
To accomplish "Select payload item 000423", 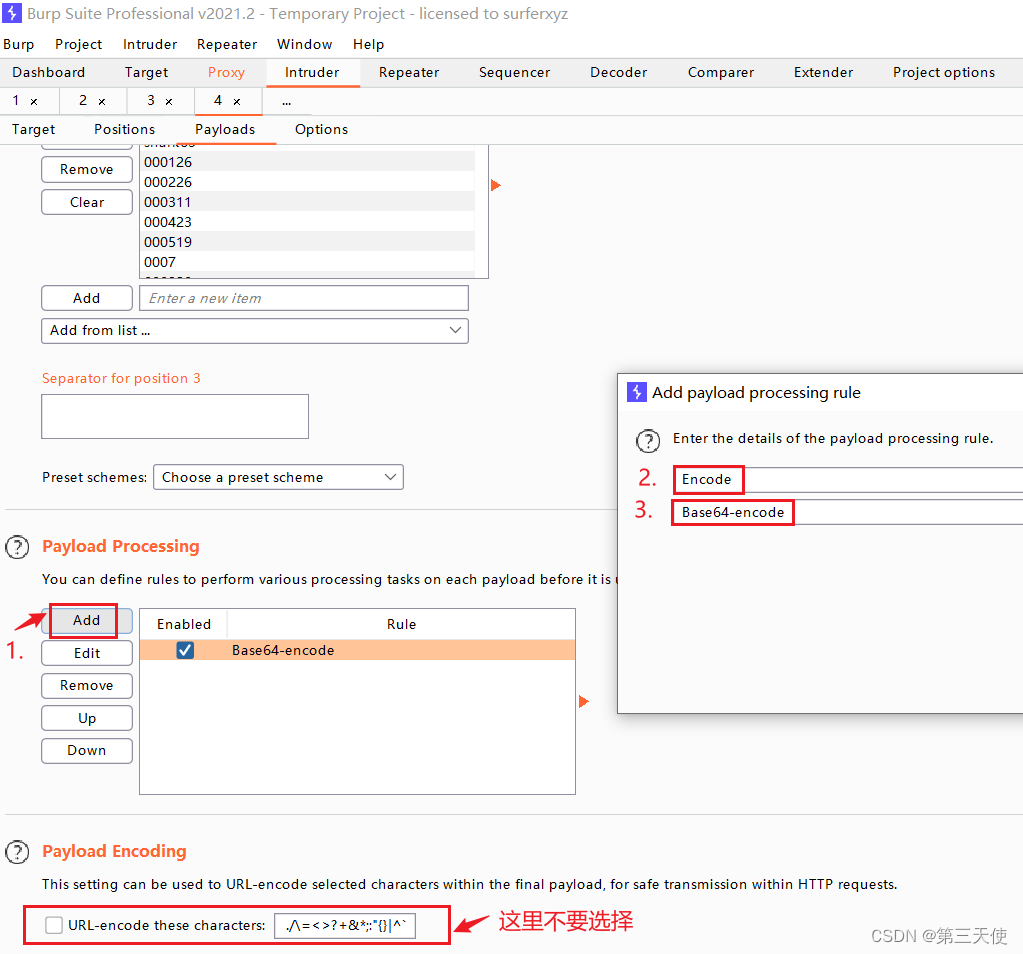I will click(308, 222).
